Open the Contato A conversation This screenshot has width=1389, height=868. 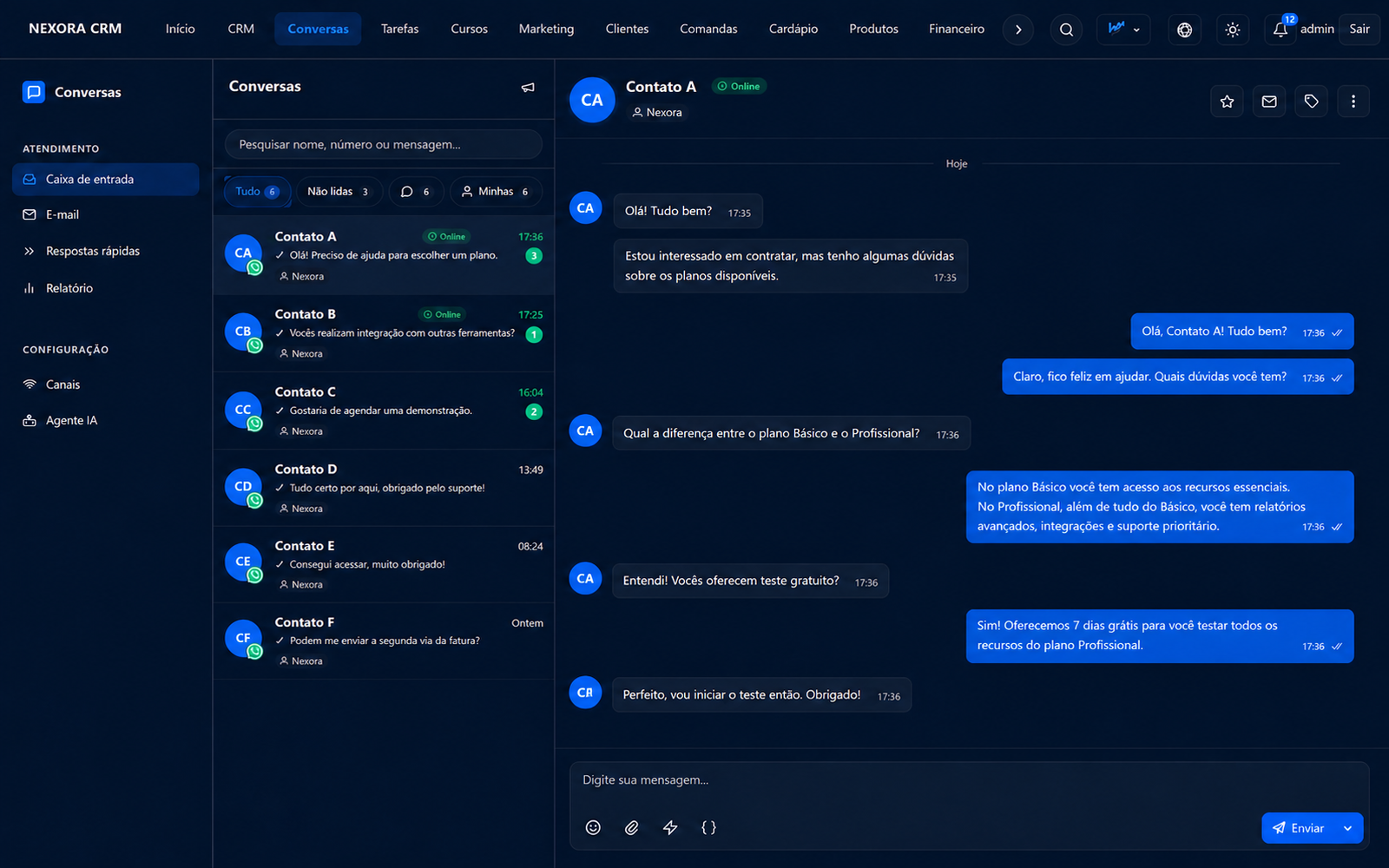click(384, 256)
